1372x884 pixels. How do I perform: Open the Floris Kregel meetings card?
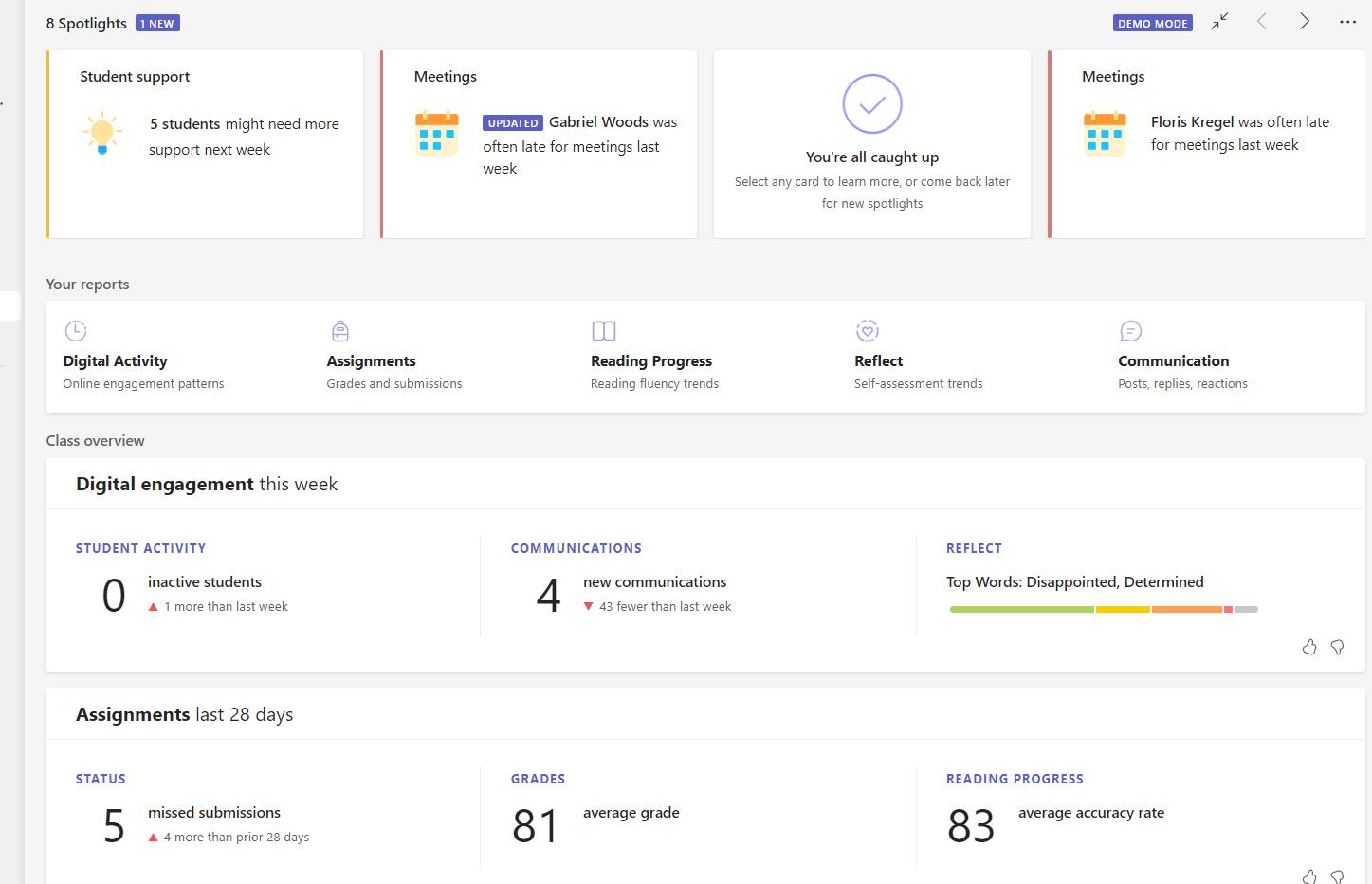click(1206, 144)
